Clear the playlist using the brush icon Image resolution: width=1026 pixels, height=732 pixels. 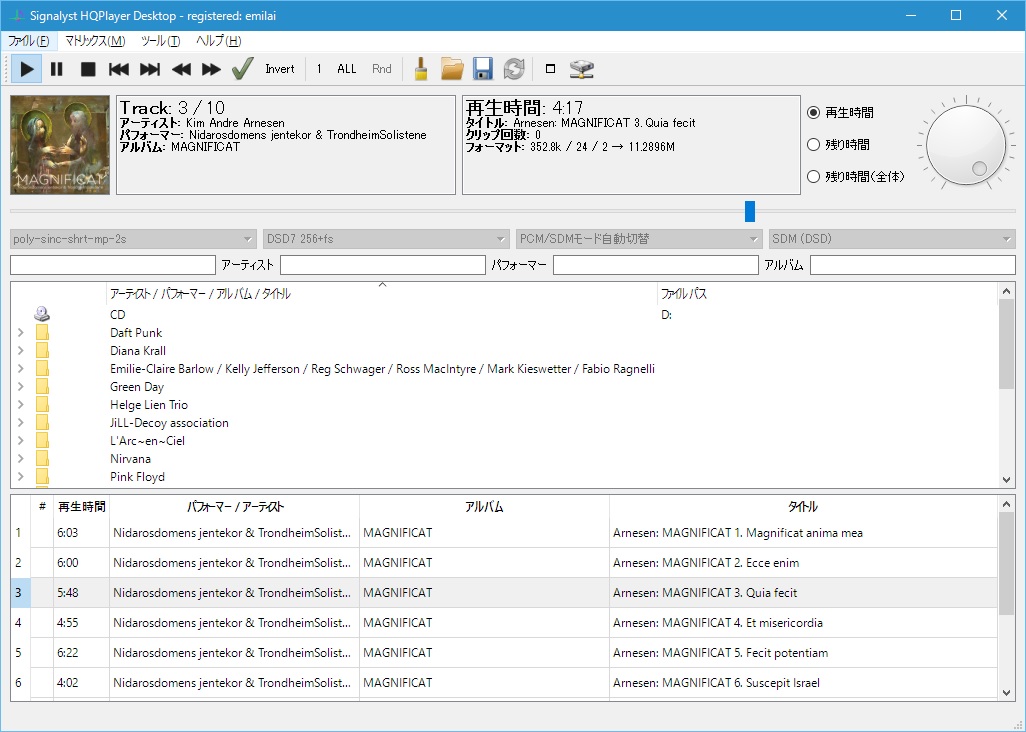[419, 68]
